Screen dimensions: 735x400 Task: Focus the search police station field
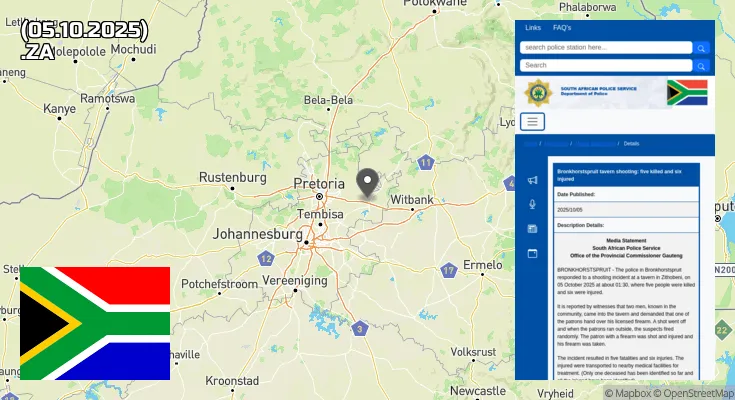(606, 47)
